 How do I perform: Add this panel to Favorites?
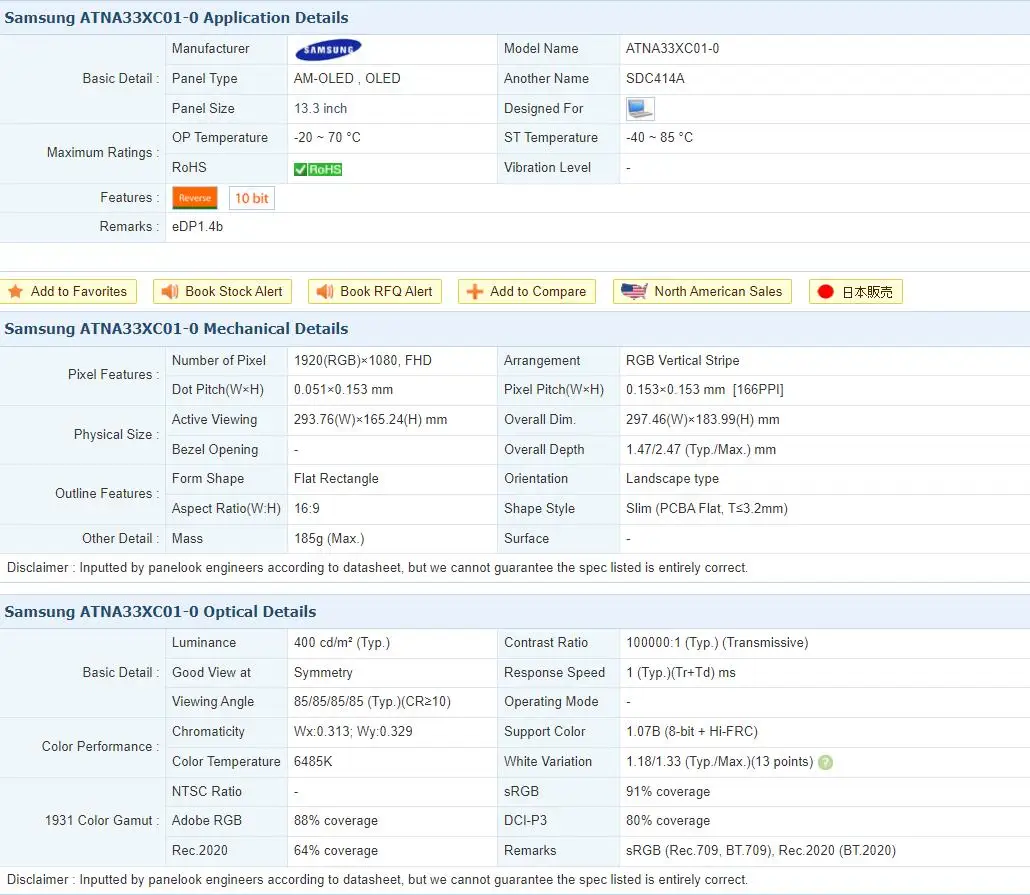pos(68,291)
